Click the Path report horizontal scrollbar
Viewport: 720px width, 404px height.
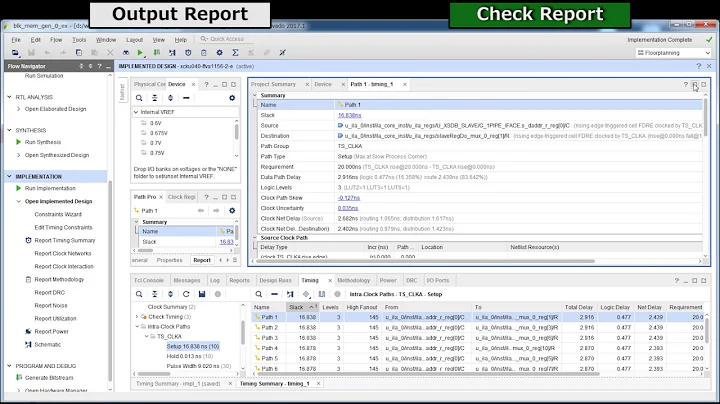(425, 261)
